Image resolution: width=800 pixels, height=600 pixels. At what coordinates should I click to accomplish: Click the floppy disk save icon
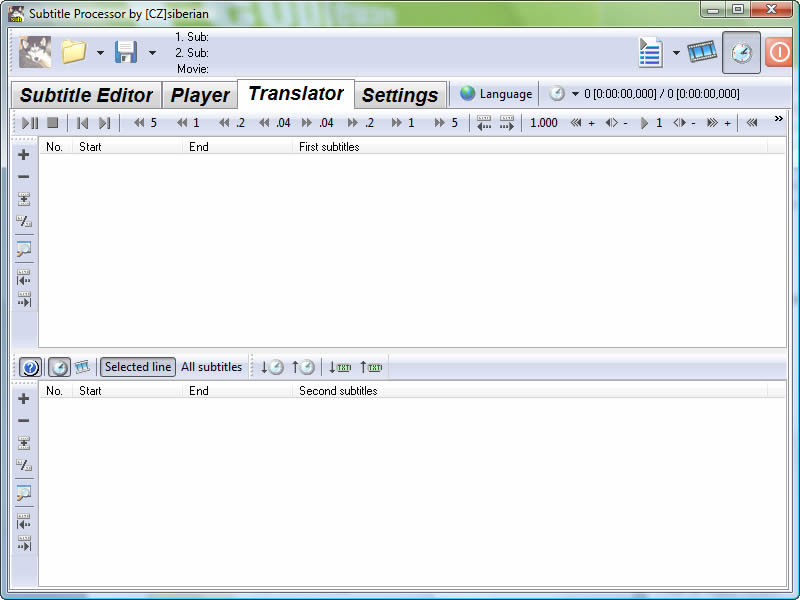126,52
